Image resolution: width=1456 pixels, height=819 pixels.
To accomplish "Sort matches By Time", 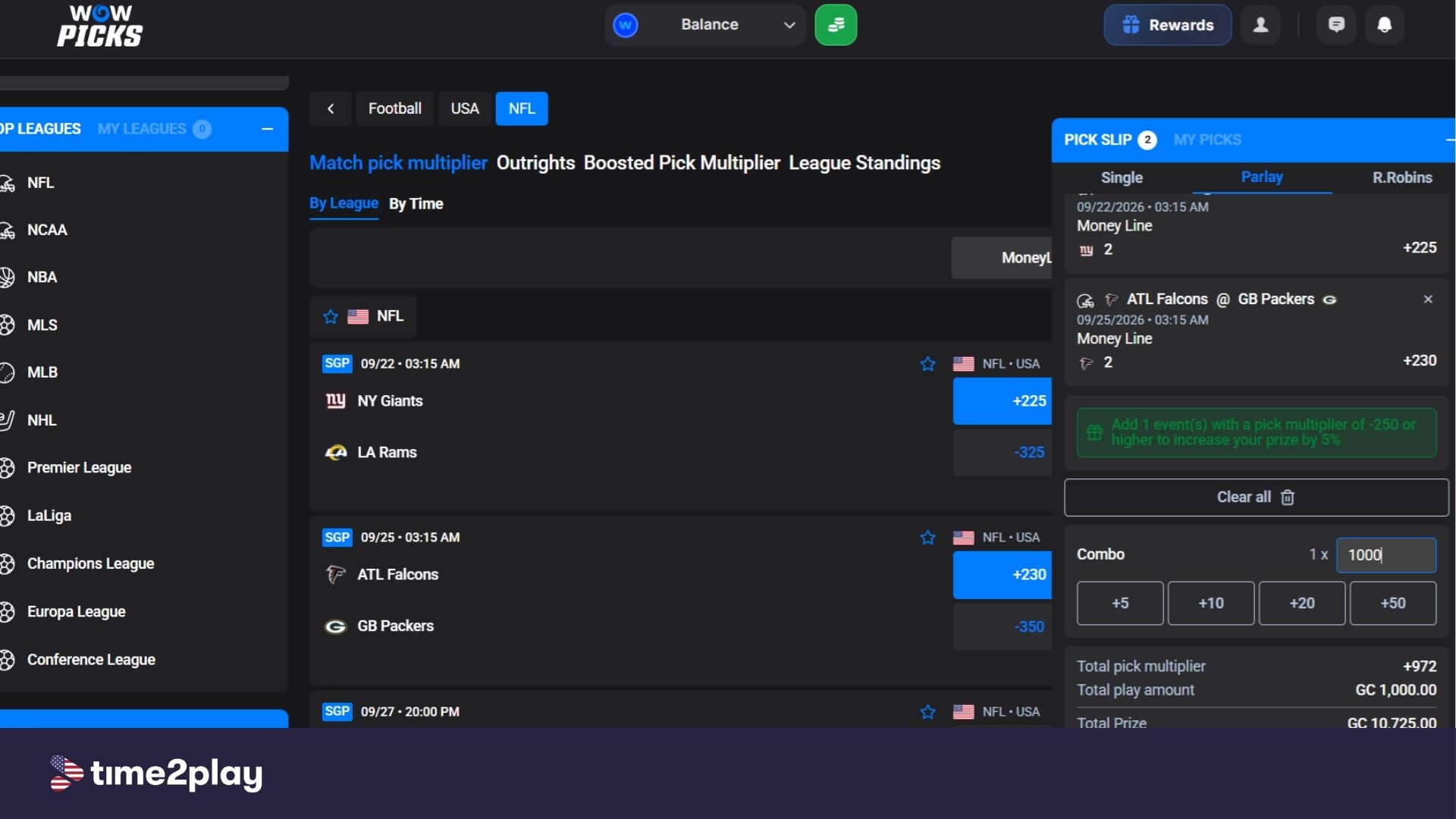I will click(416, 204).
